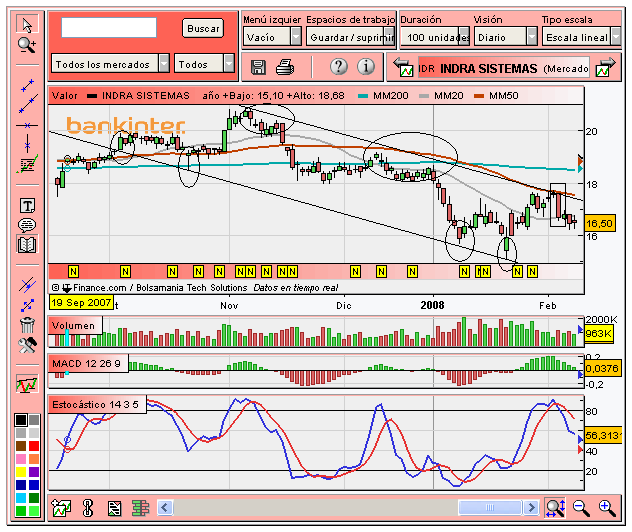Pick the red color swatch
The width and height of the screenshot is (632, 532).
[34, 446]
